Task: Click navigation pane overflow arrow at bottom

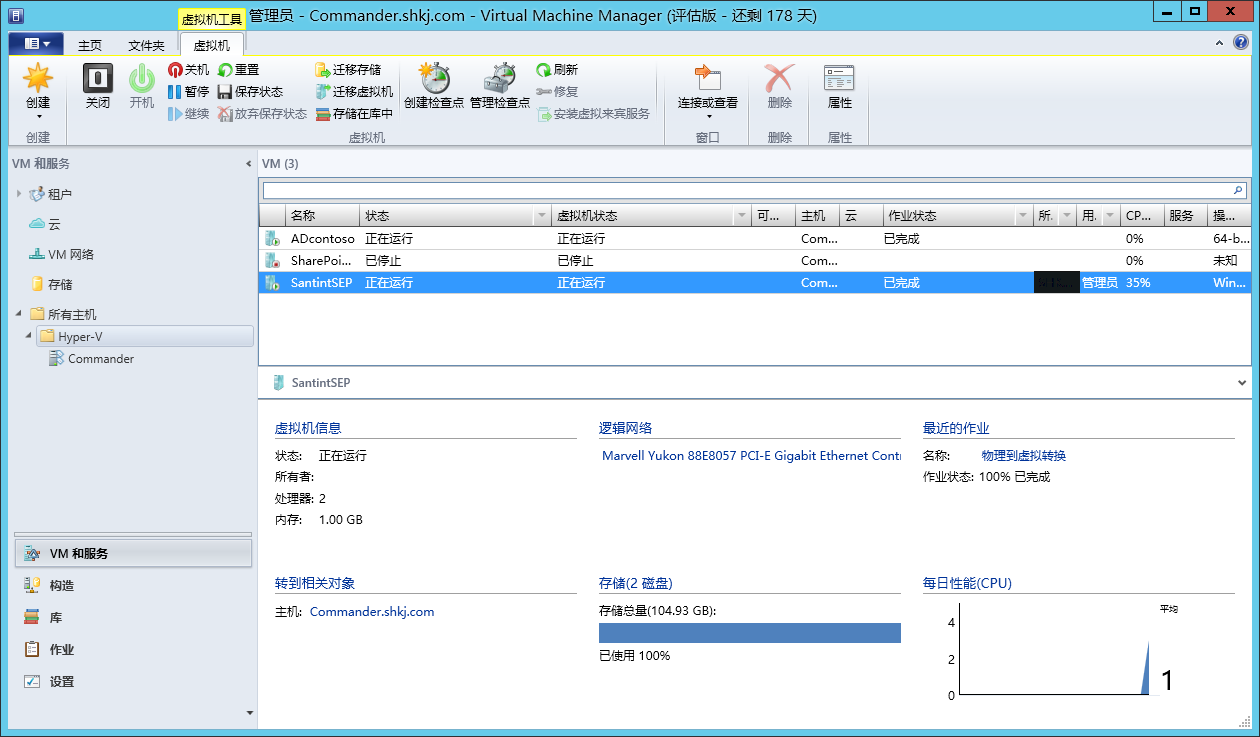Action: tap(249, 713)
